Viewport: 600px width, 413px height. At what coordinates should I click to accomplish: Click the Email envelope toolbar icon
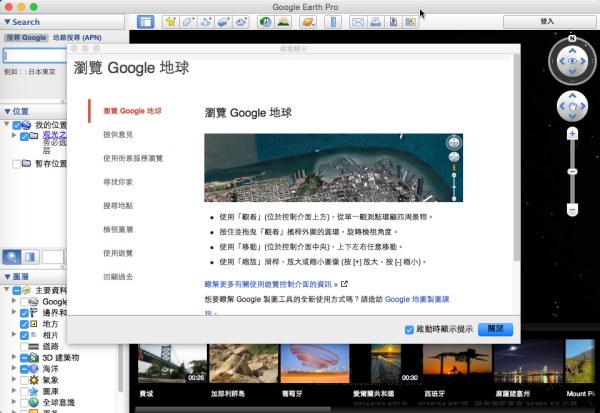pyautogui.click(x=359, y=21)
